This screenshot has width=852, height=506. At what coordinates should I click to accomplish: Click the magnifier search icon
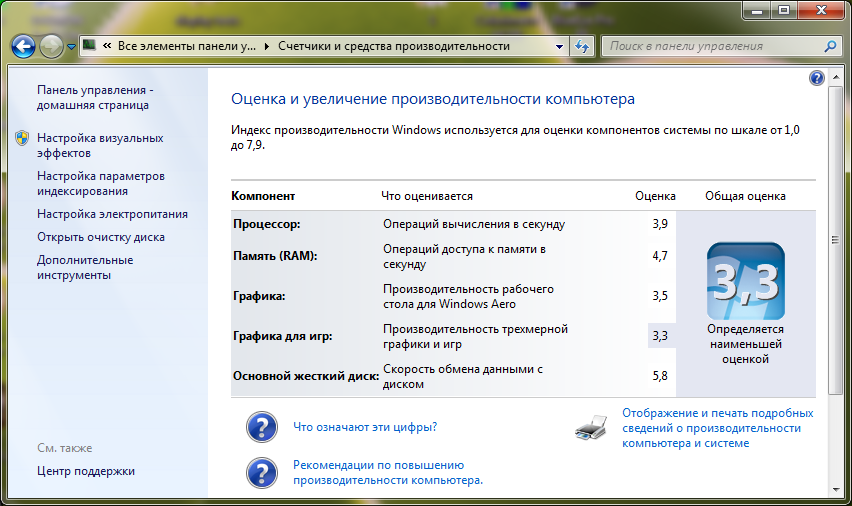click(x=830, y=47)
